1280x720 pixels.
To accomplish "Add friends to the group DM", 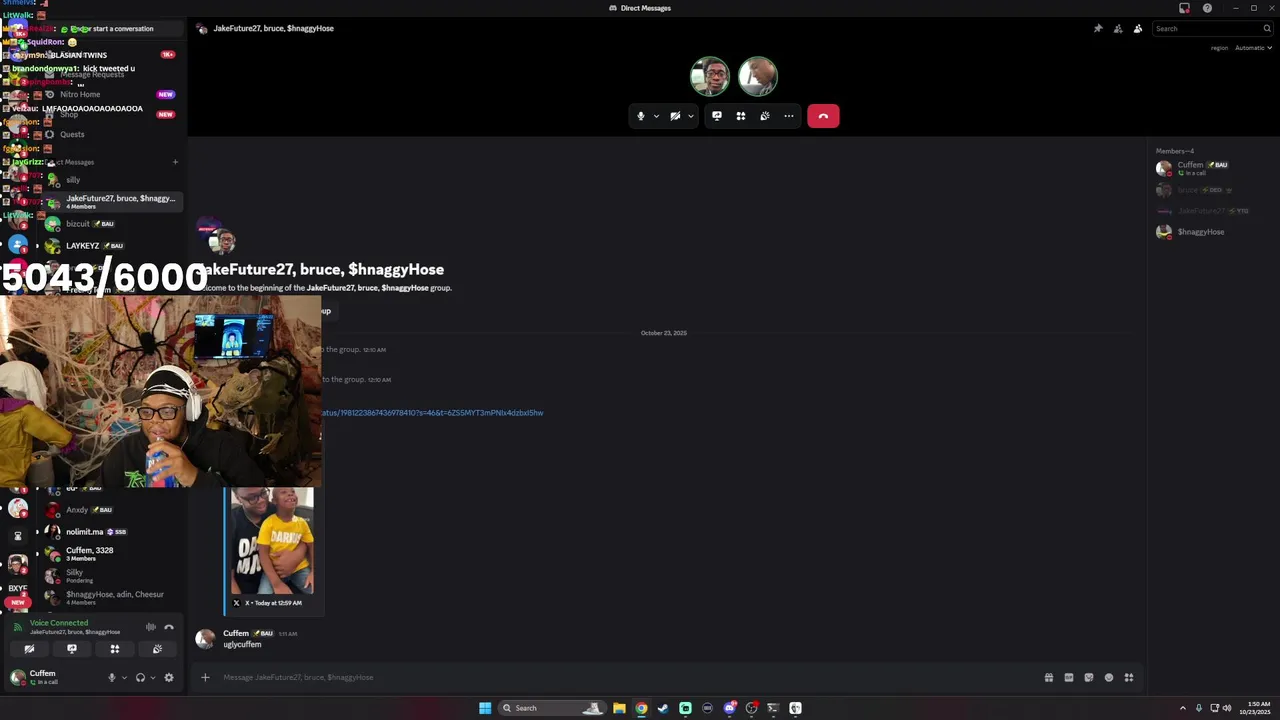I will coord(1118,29).
